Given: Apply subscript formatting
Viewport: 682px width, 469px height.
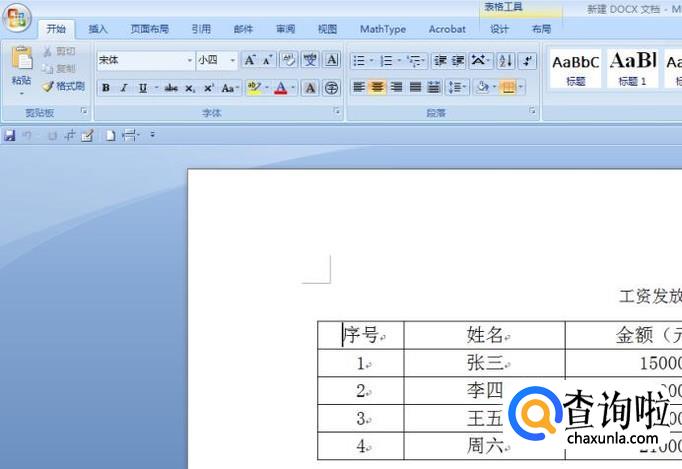Looking at the screenshot, I should (190, 88).
